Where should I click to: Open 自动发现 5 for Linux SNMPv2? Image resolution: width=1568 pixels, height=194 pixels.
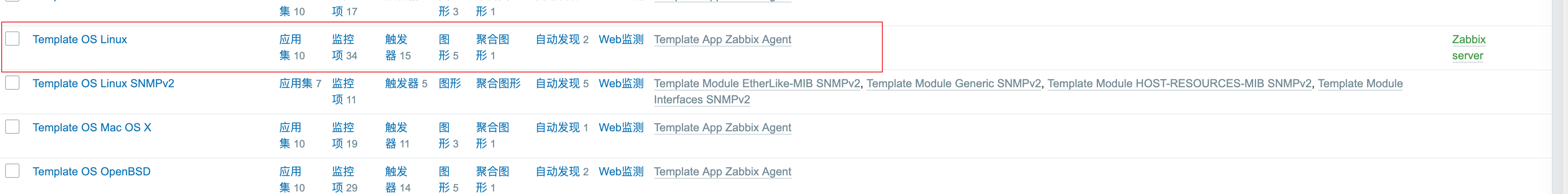pyautogui.click(x=557, y=83)
